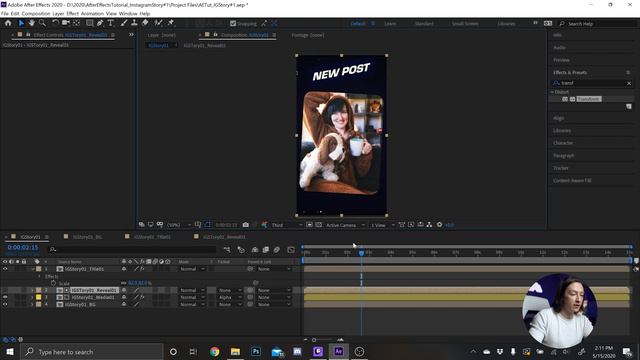The image size is (640, 360).
Task: Click the motion blur enable icon in timeline
Action: pos(277,249)
